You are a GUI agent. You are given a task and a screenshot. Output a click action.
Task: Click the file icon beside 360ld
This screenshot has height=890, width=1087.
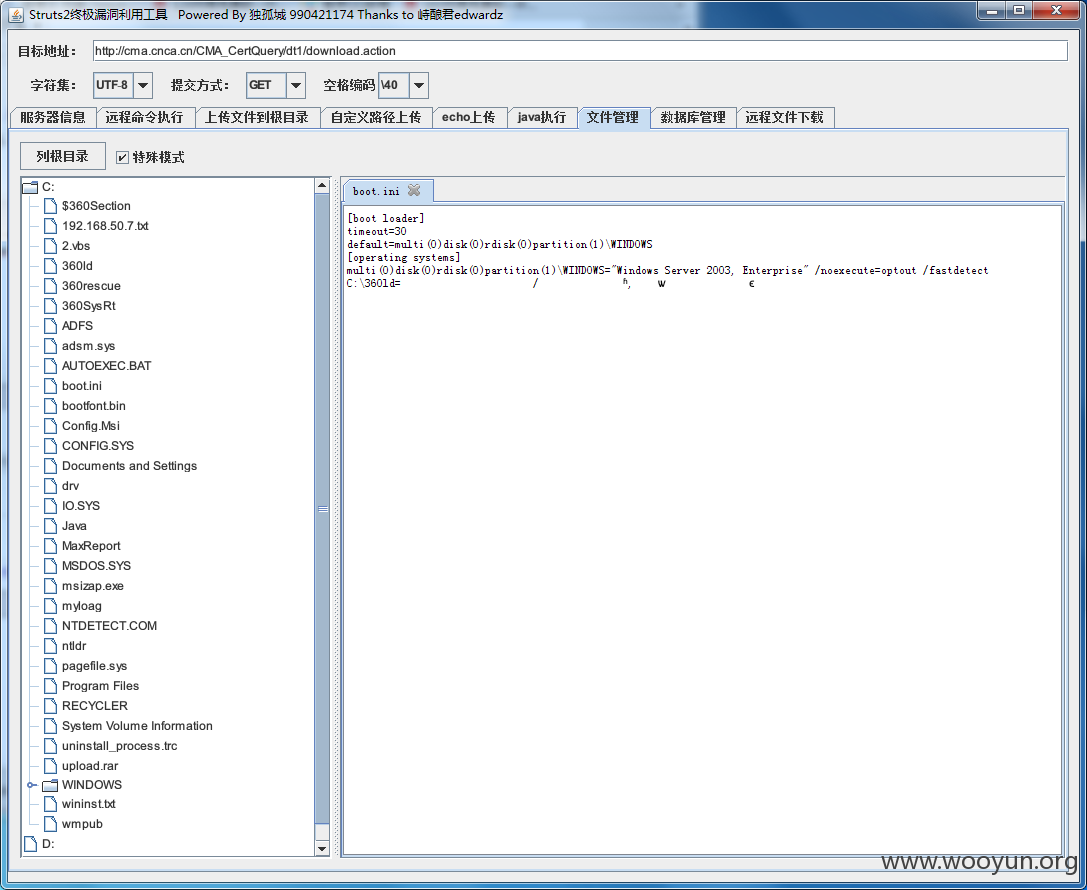point(50,266)
